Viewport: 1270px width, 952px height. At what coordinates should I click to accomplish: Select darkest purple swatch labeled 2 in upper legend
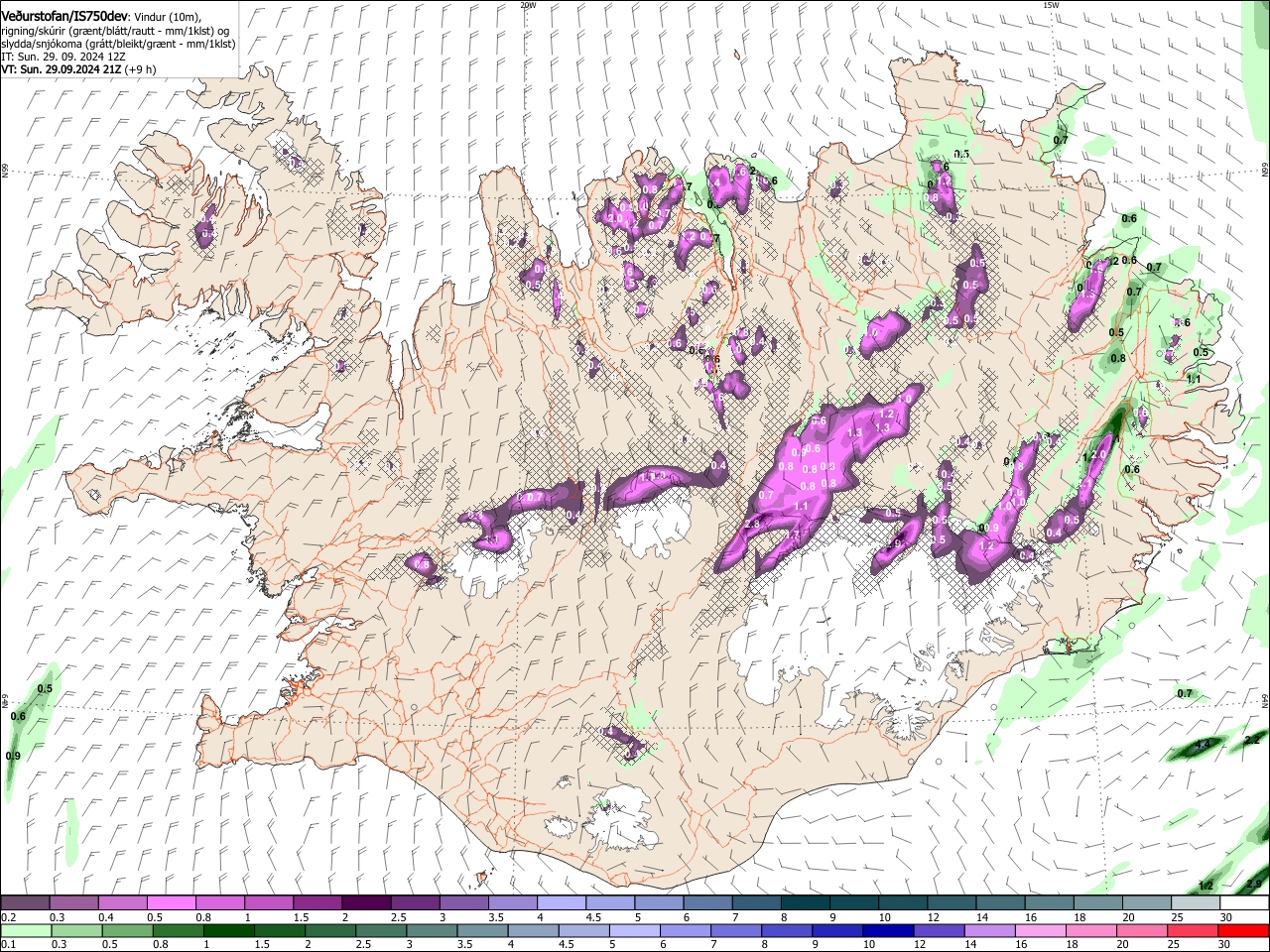coord(366,903)
